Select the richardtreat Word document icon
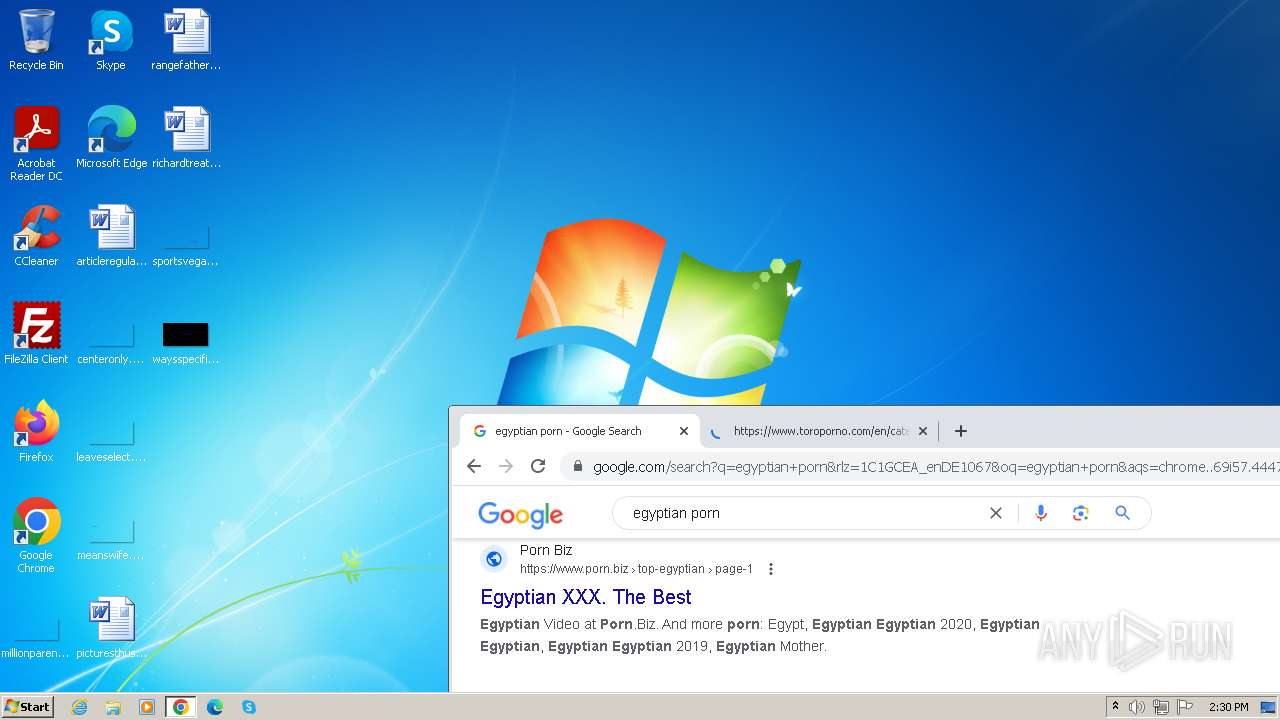1280x720 pixels. (186, 138)
